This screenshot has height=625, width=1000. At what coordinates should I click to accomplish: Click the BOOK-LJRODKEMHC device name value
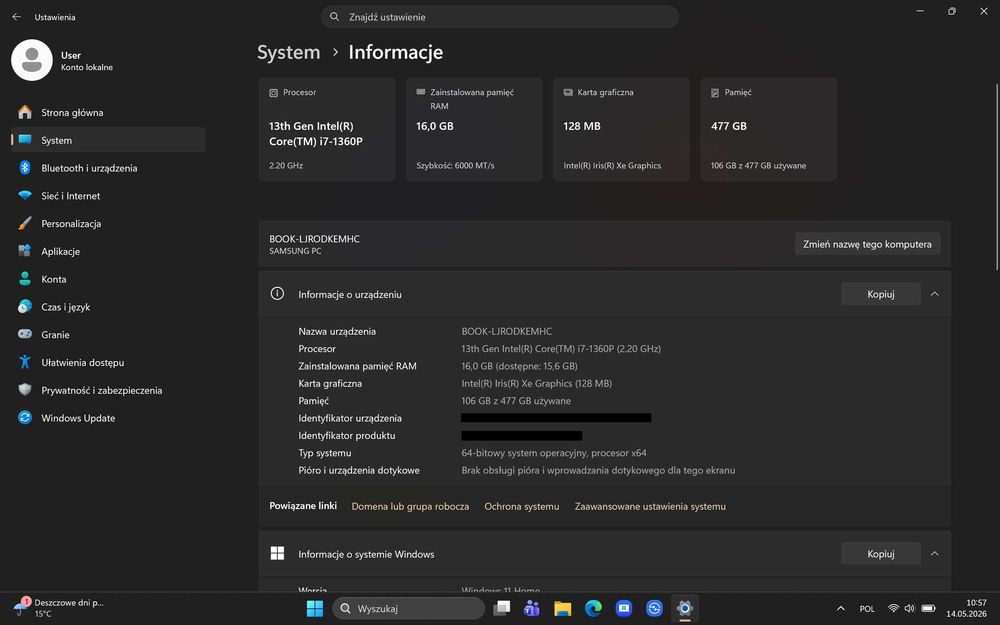pyautogui.click(x=506, y=331)
